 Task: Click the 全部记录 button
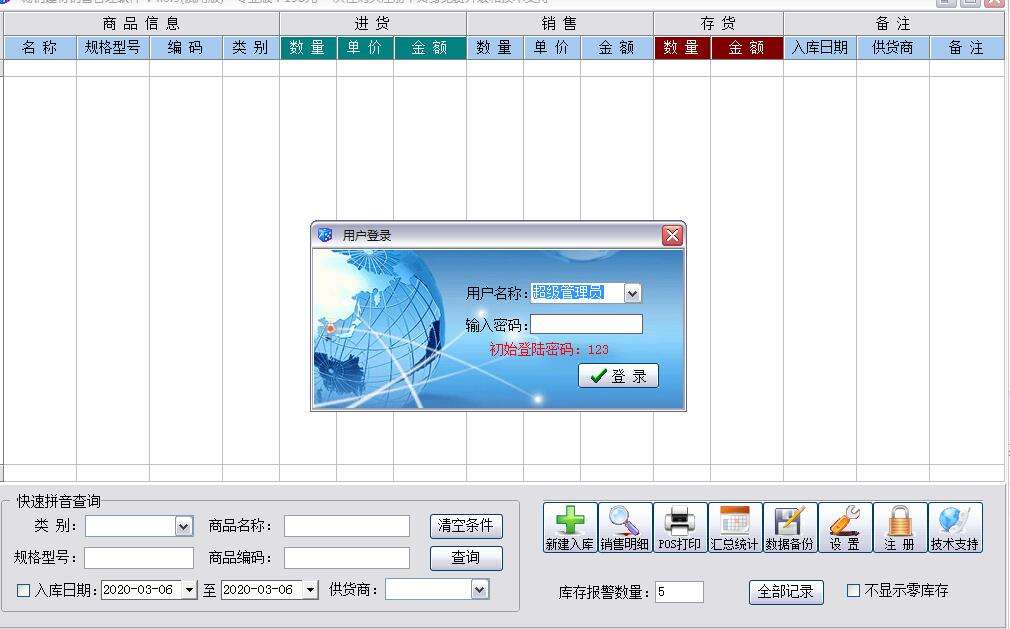pos(786,592)
